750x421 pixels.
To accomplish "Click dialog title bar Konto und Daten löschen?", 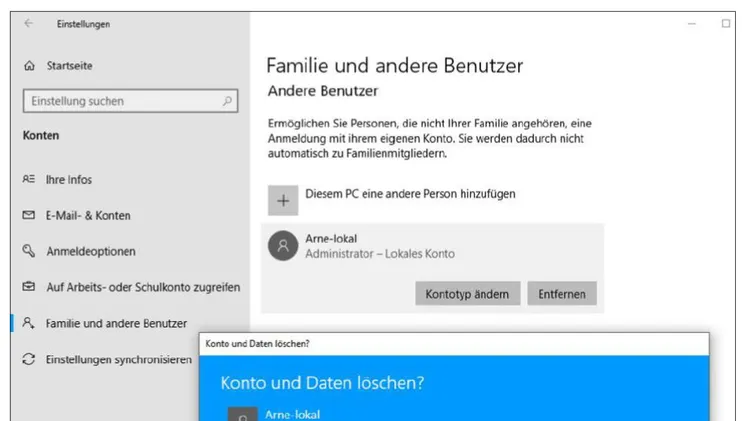I will (x=454, y=344).
